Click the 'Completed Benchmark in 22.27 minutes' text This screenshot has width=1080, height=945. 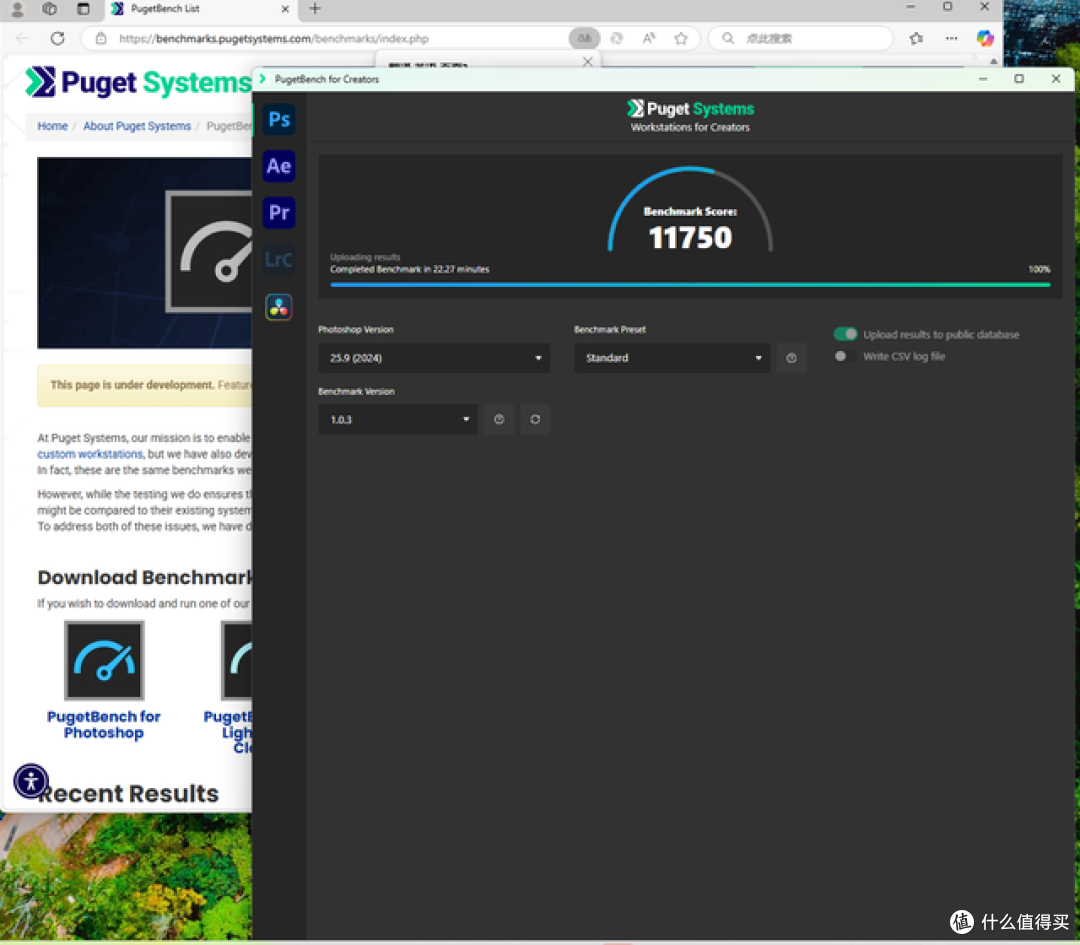(410, 269)
